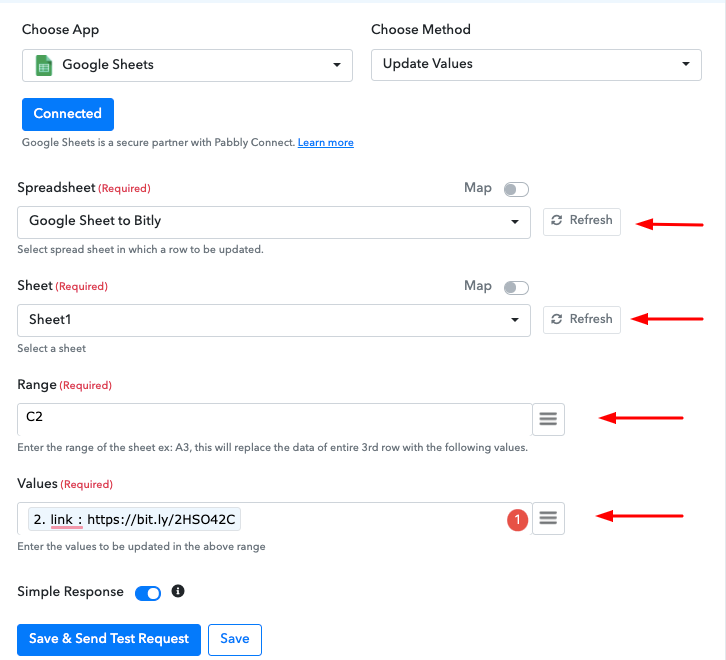Click the 'Range (Required)' field label
Viewport: 726px width, 660px height.
pos(64,385)
